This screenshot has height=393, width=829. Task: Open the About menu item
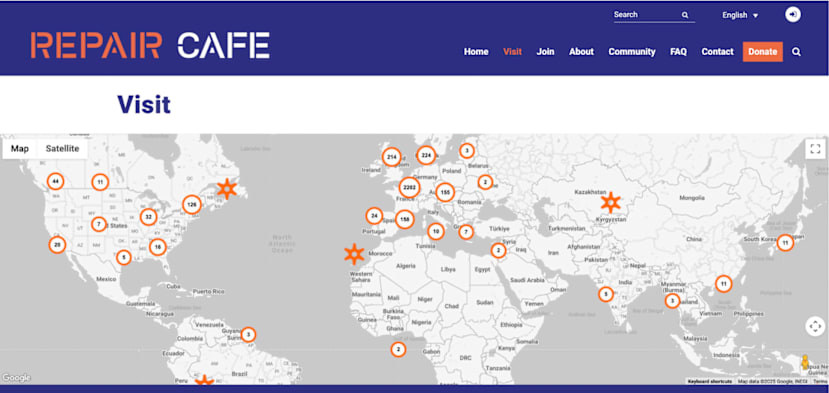click(581, 52)
